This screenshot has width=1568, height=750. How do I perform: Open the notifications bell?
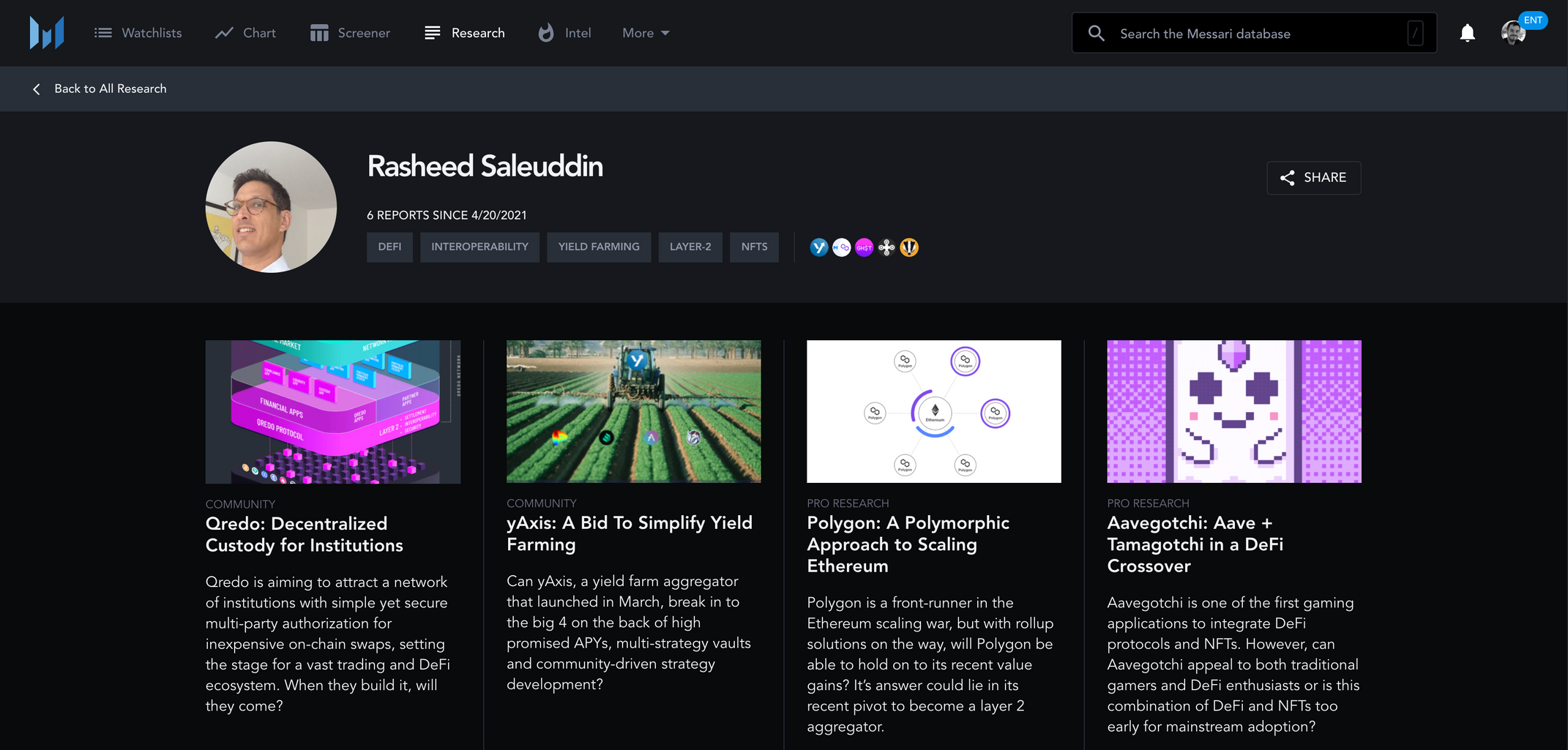tap(1467, 33)
